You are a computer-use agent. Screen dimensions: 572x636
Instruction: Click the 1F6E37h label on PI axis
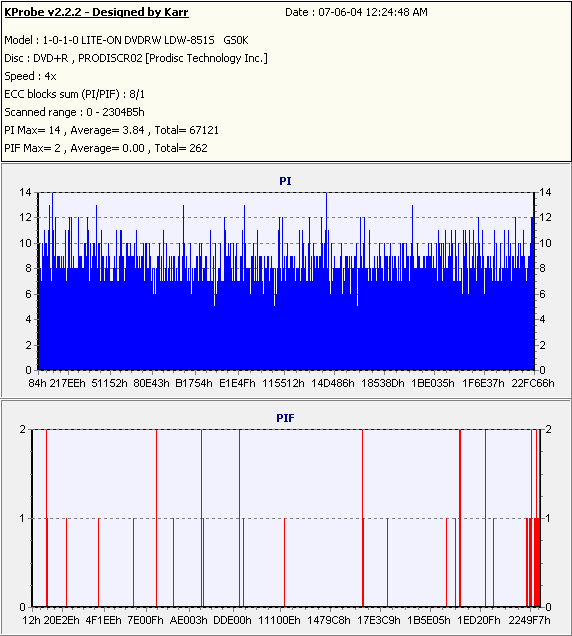coord(483,383)
